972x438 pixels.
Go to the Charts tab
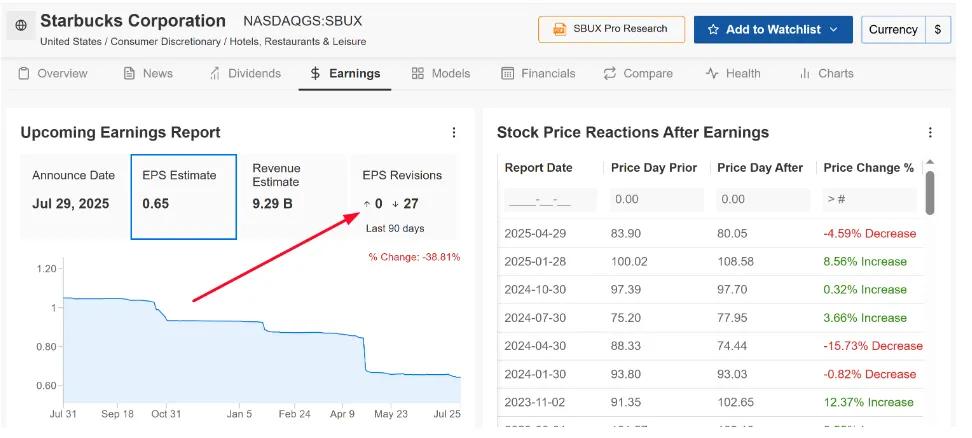(x=826, y=73)
